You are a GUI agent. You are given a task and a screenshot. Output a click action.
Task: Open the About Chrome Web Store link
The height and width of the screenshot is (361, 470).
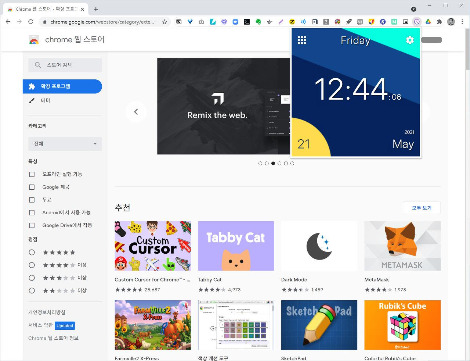[53, 338]
